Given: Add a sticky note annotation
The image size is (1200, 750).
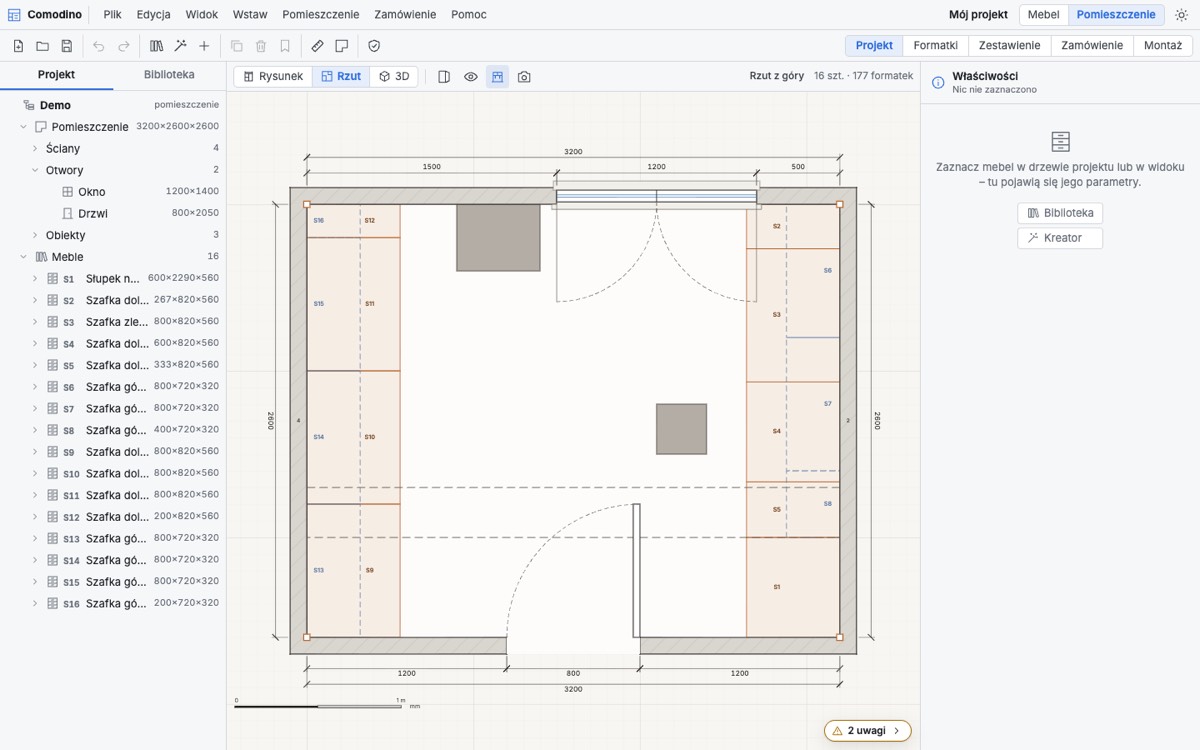Looking at the screenshot, I should [x=342, y=46].
